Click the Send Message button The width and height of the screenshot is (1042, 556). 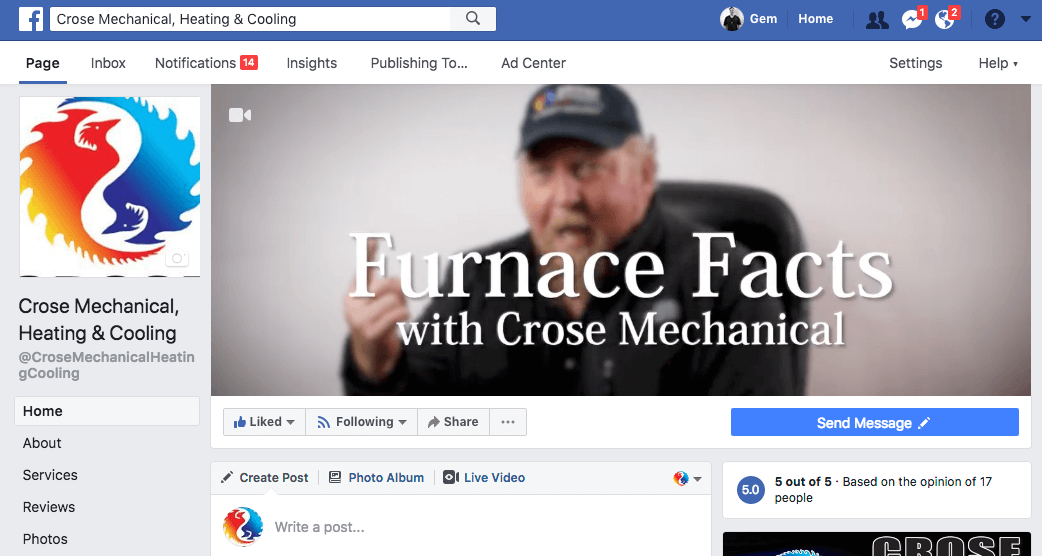click(x=875, y=422)
